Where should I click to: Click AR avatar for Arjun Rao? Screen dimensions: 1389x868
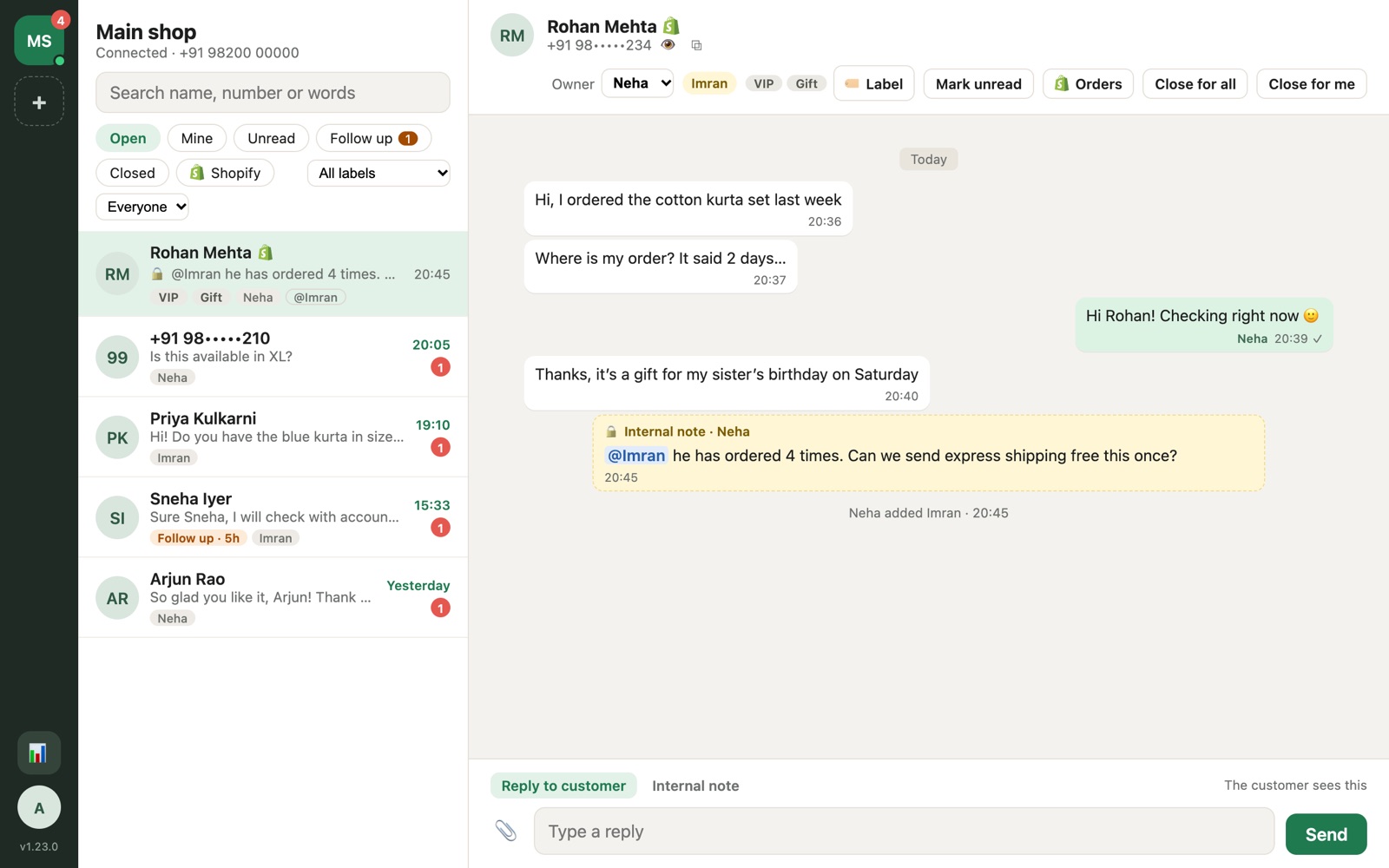(x=117, y=598)
